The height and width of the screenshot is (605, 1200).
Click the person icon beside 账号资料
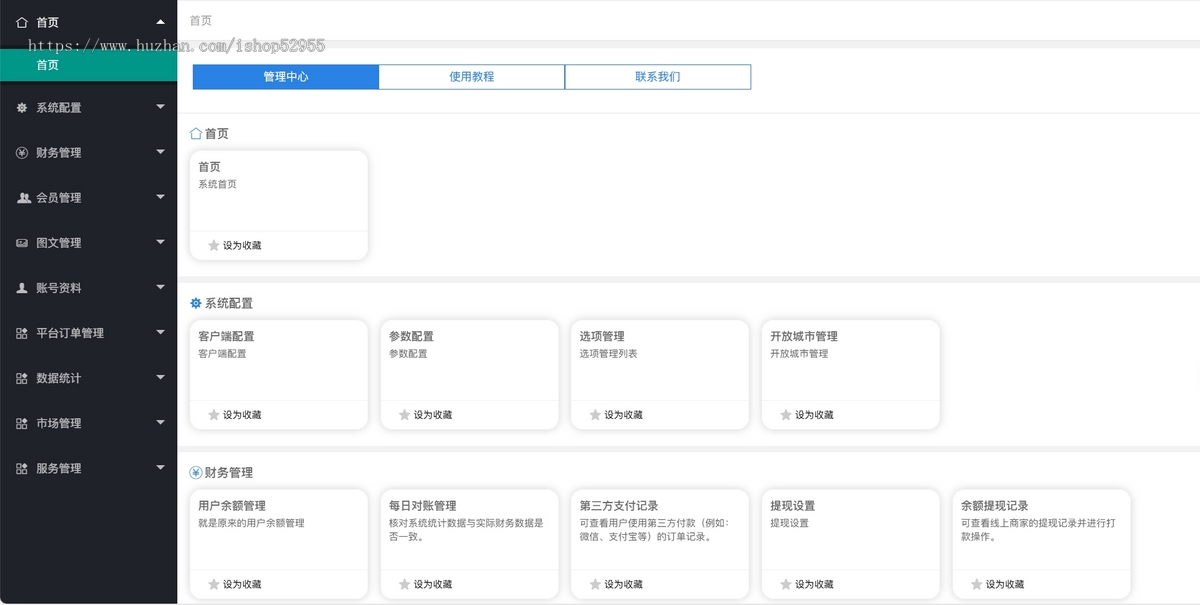tap(22, 287)
